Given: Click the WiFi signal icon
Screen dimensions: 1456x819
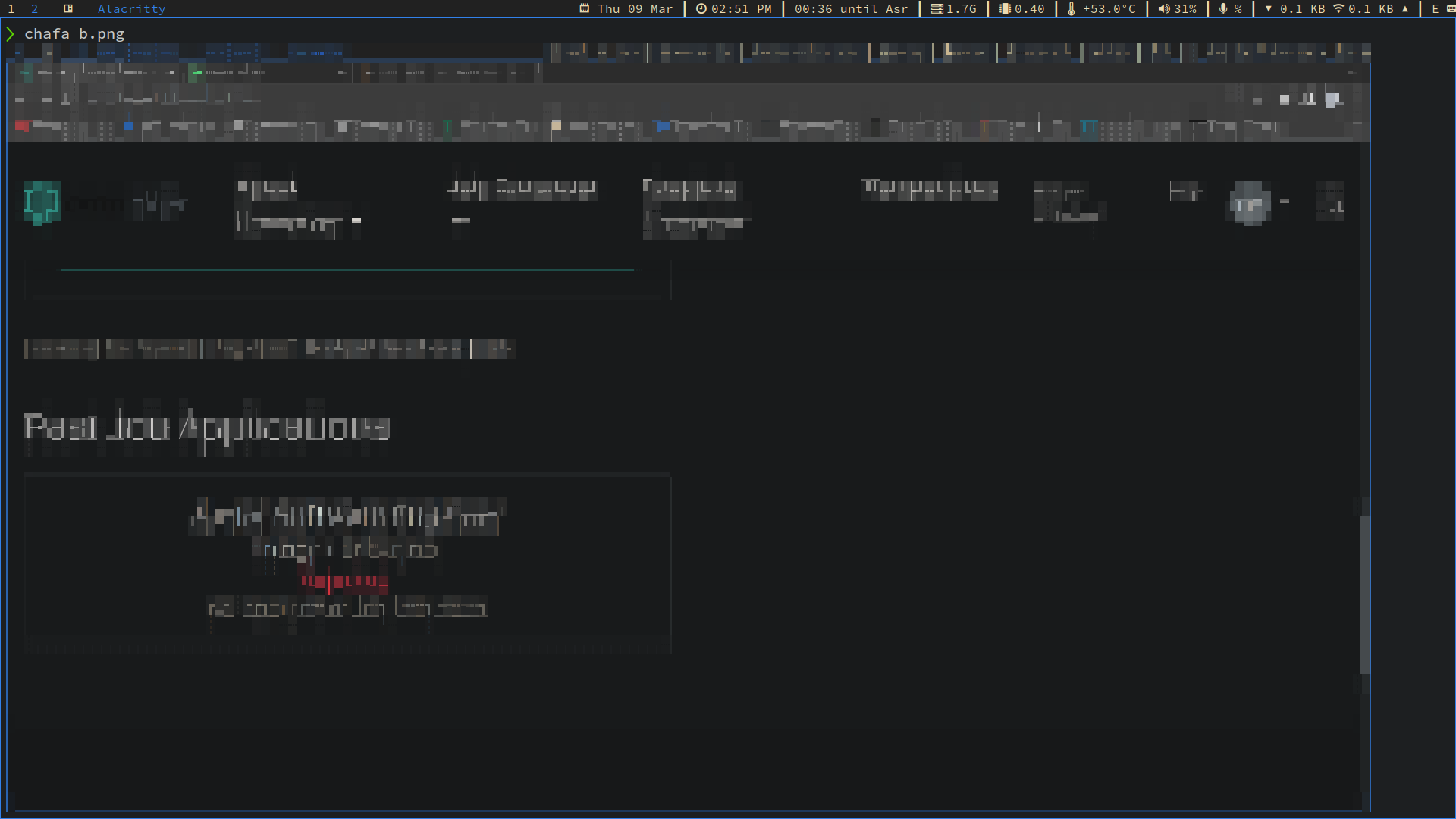Looking at the screenshot, I should [1339, 9].
